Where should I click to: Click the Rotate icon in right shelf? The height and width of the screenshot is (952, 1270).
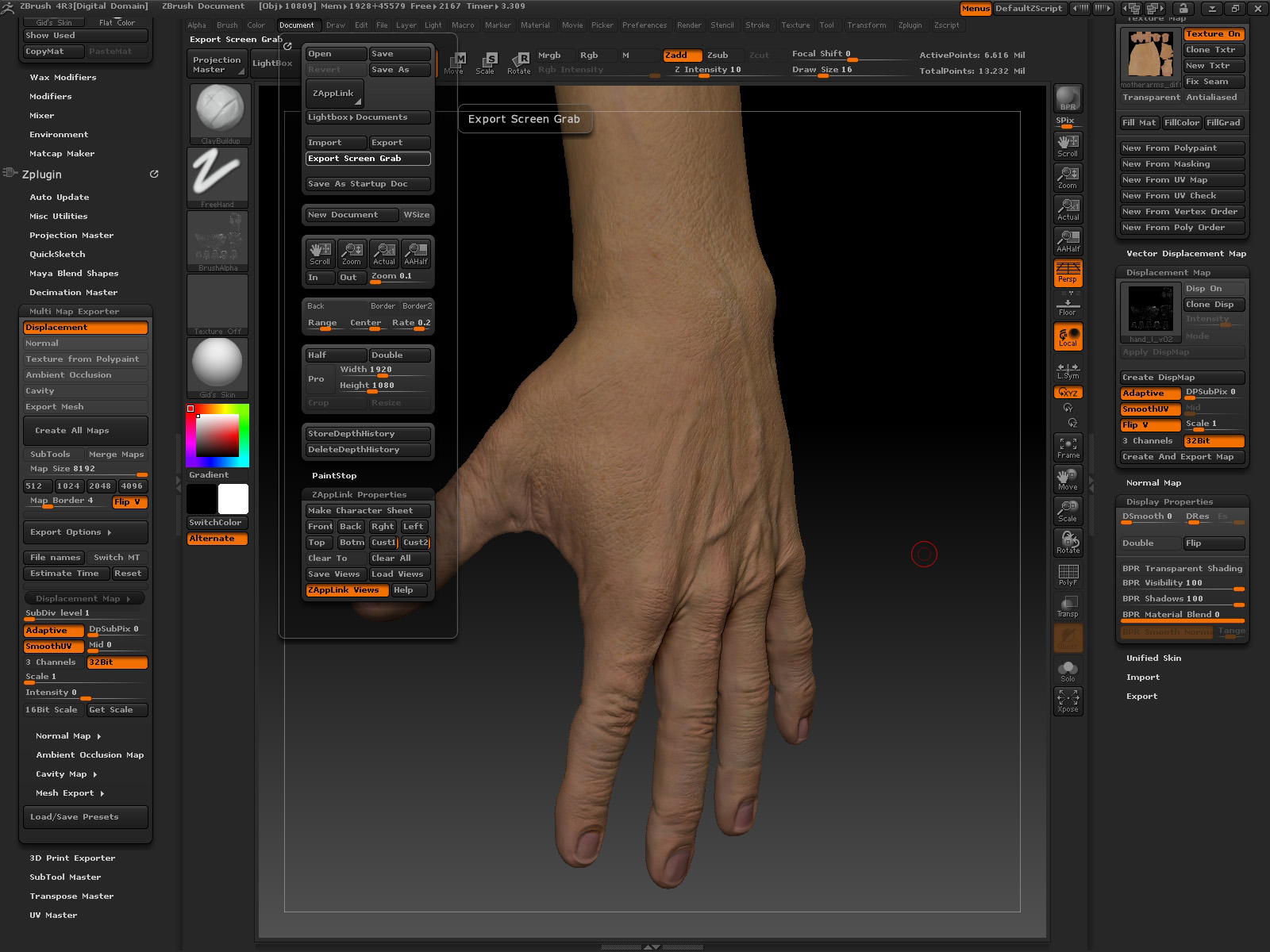tap(1068, 543)
